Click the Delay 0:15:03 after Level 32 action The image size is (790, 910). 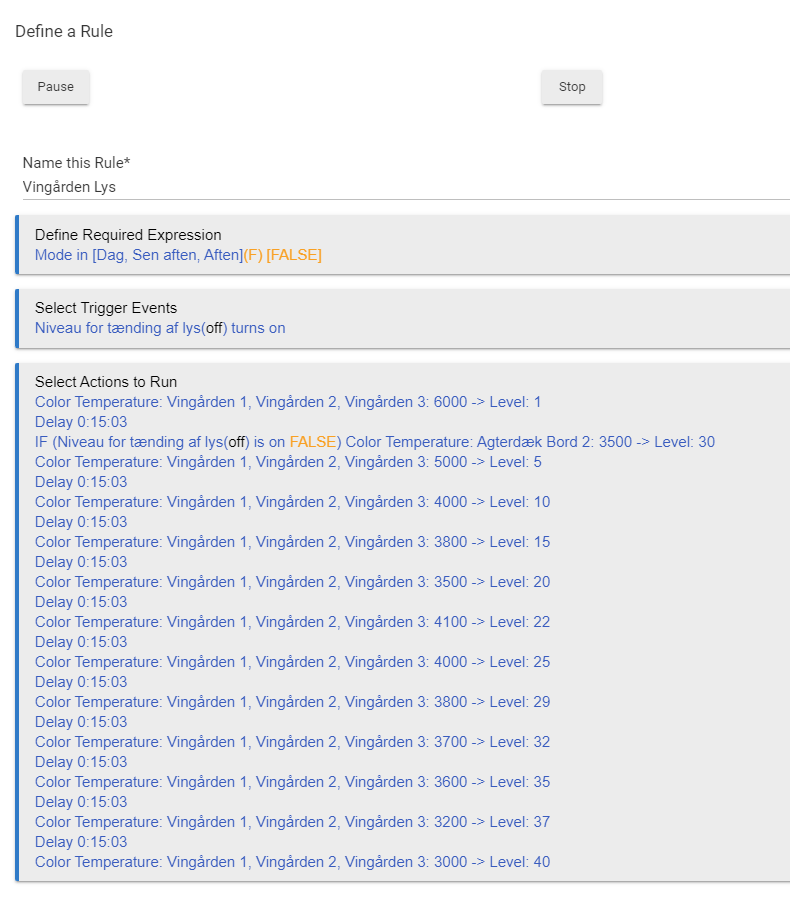pos(81,763)
